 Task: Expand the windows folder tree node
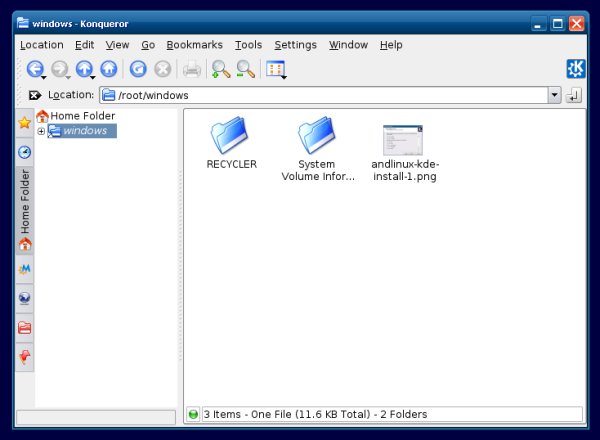click(41, 131)
